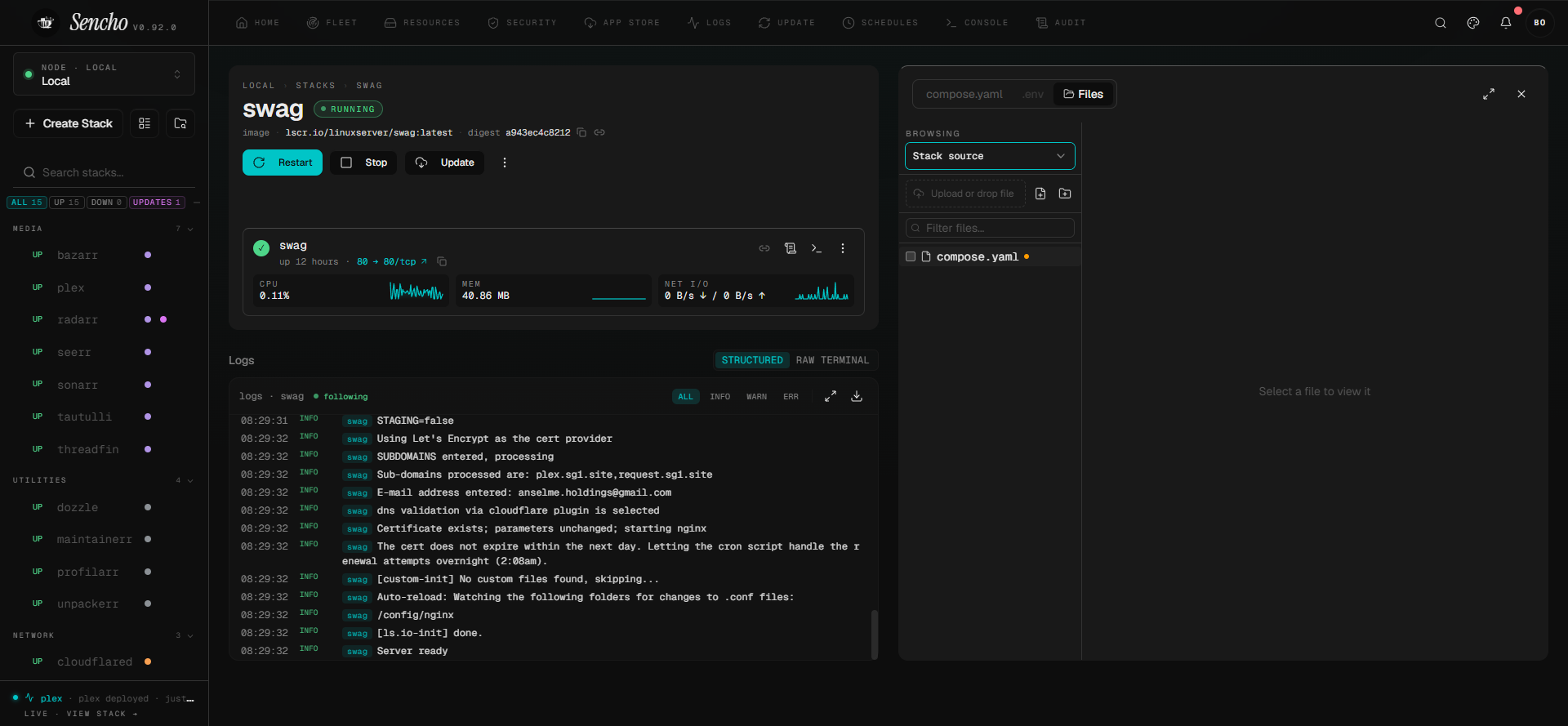This screenshot has height=726, width=1568.
Task: Collapse the MEDIA stack group
Action: pyautogui.click(x=190, y=229)
